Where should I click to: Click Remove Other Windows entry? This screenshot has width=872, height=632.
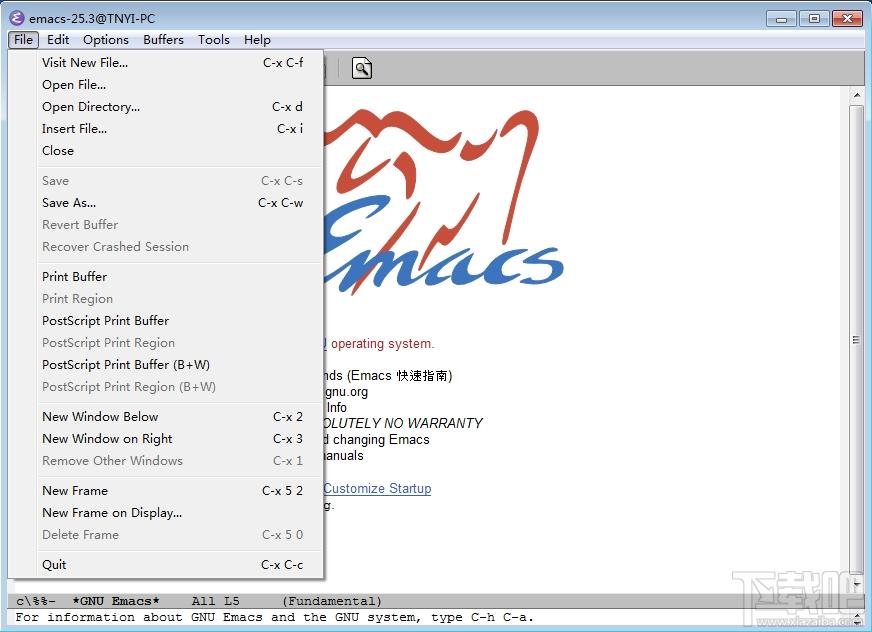coord(180,461)
